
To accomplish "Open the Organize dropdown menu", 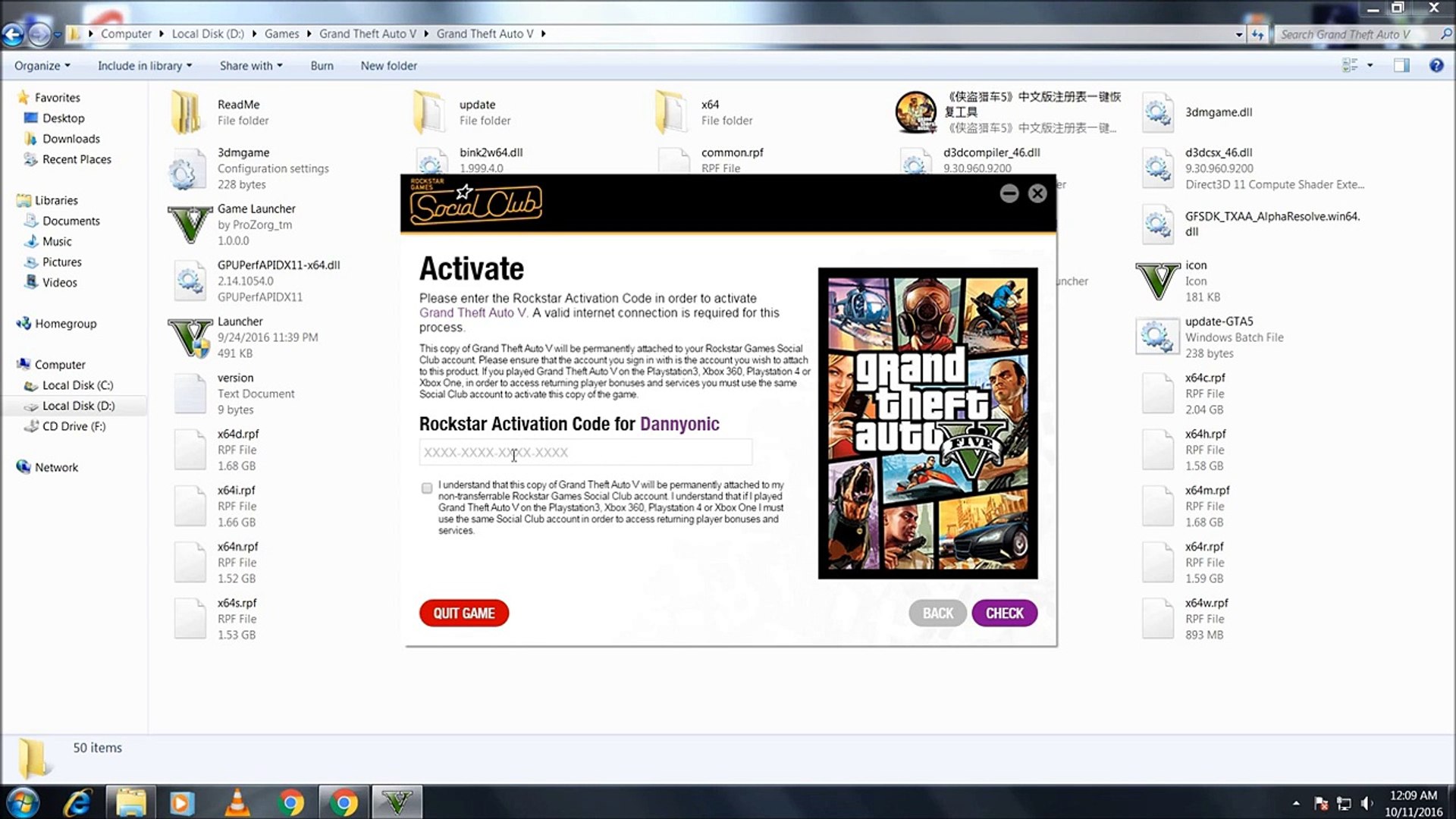I will 42,66.
